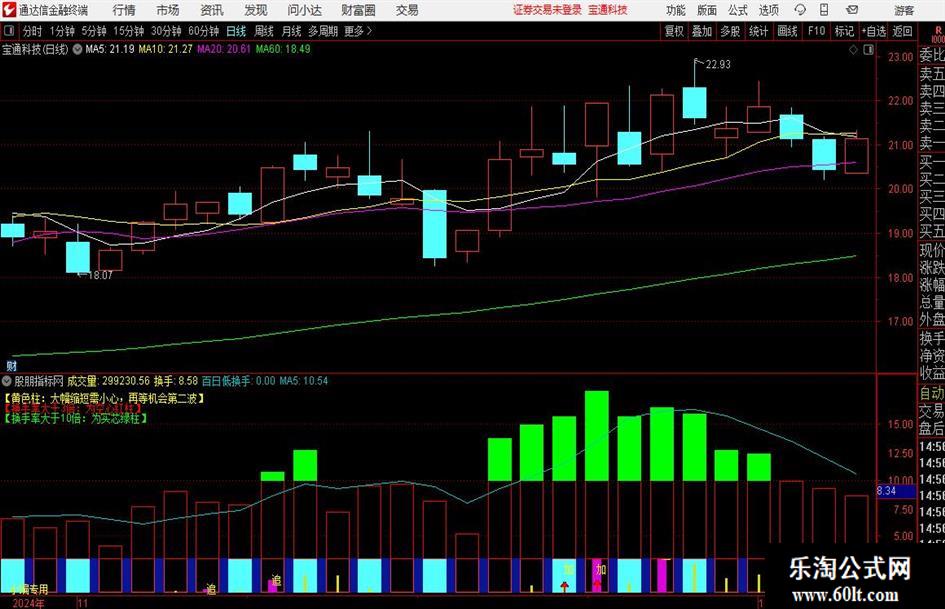Screen dimensions: 945x609
Task: Click the 自动 label in right panel
Action: [x=932, y=393]
